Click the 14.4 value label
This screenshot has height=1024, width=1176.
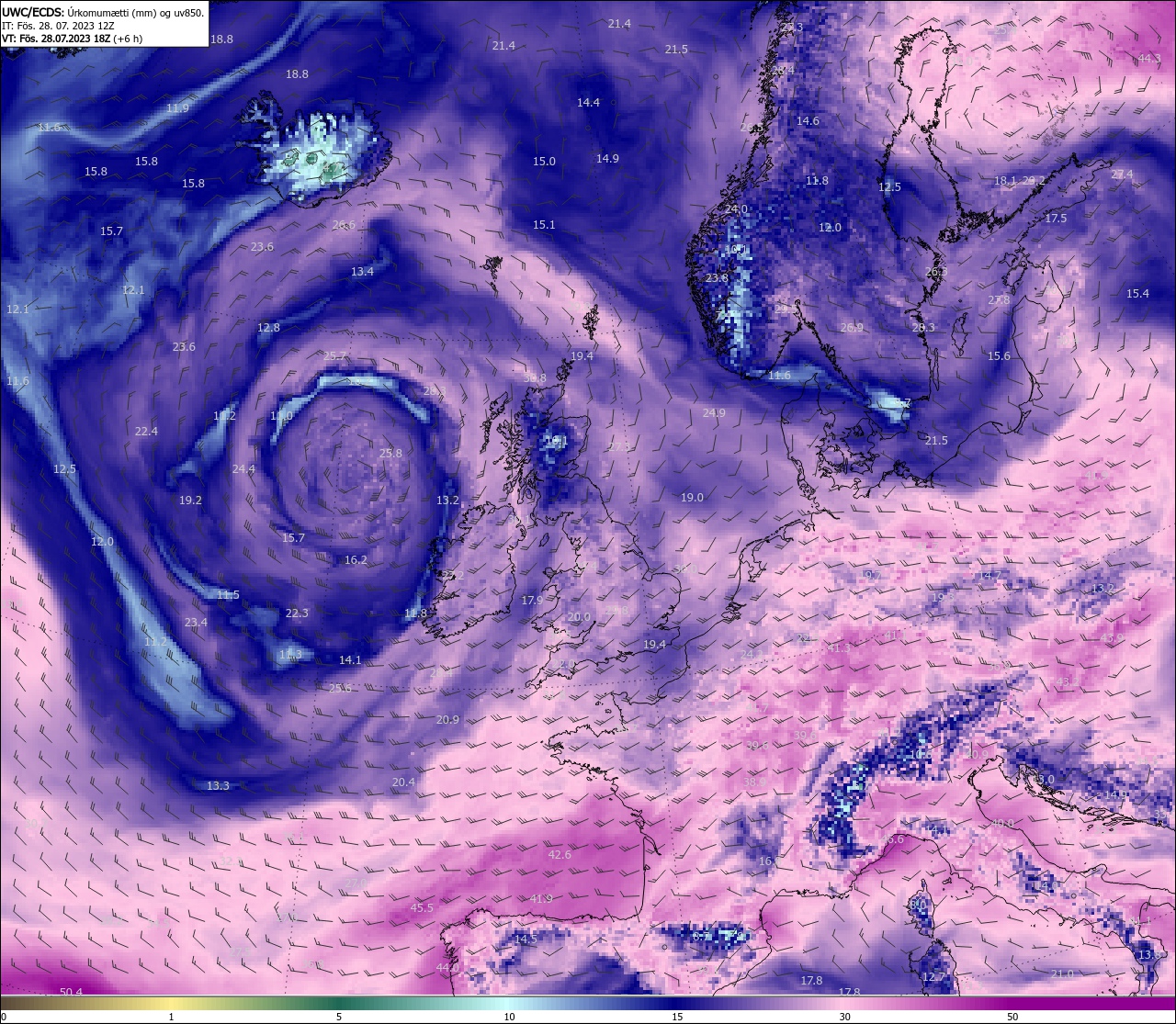588,102
